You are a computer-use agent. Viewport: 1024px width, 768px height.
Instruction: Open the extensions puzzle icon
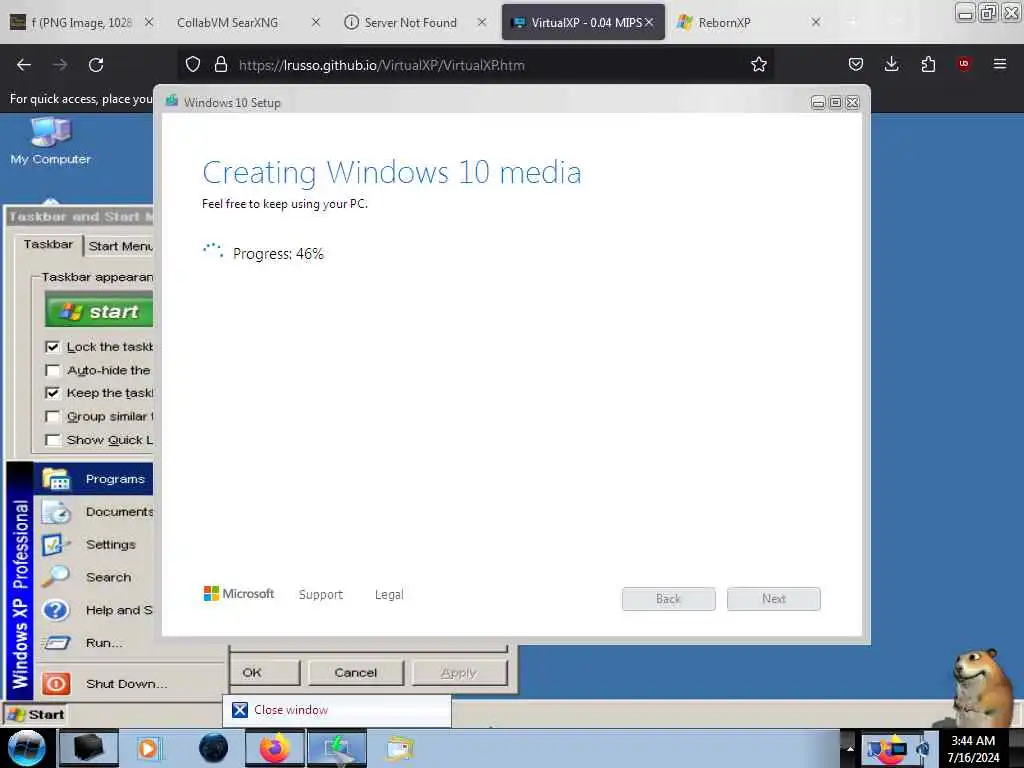928,64
